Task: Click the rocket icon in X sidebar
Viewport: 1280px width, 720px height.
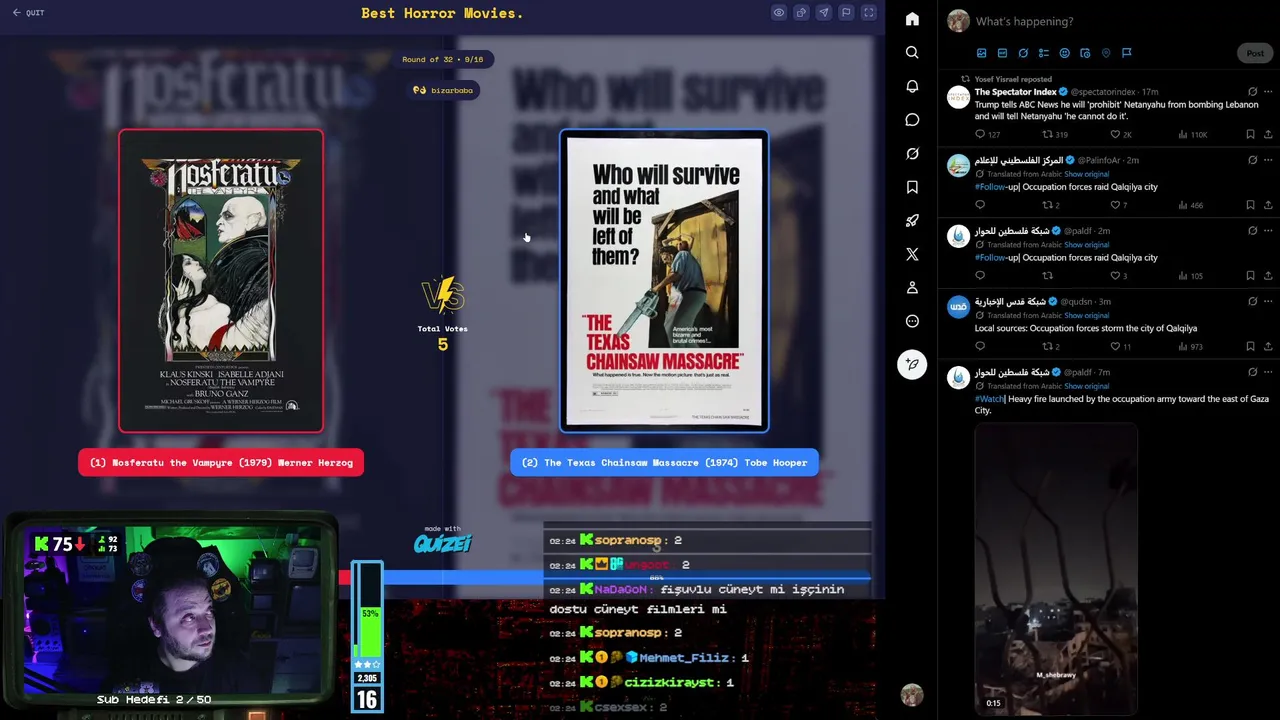Action: 912,221
